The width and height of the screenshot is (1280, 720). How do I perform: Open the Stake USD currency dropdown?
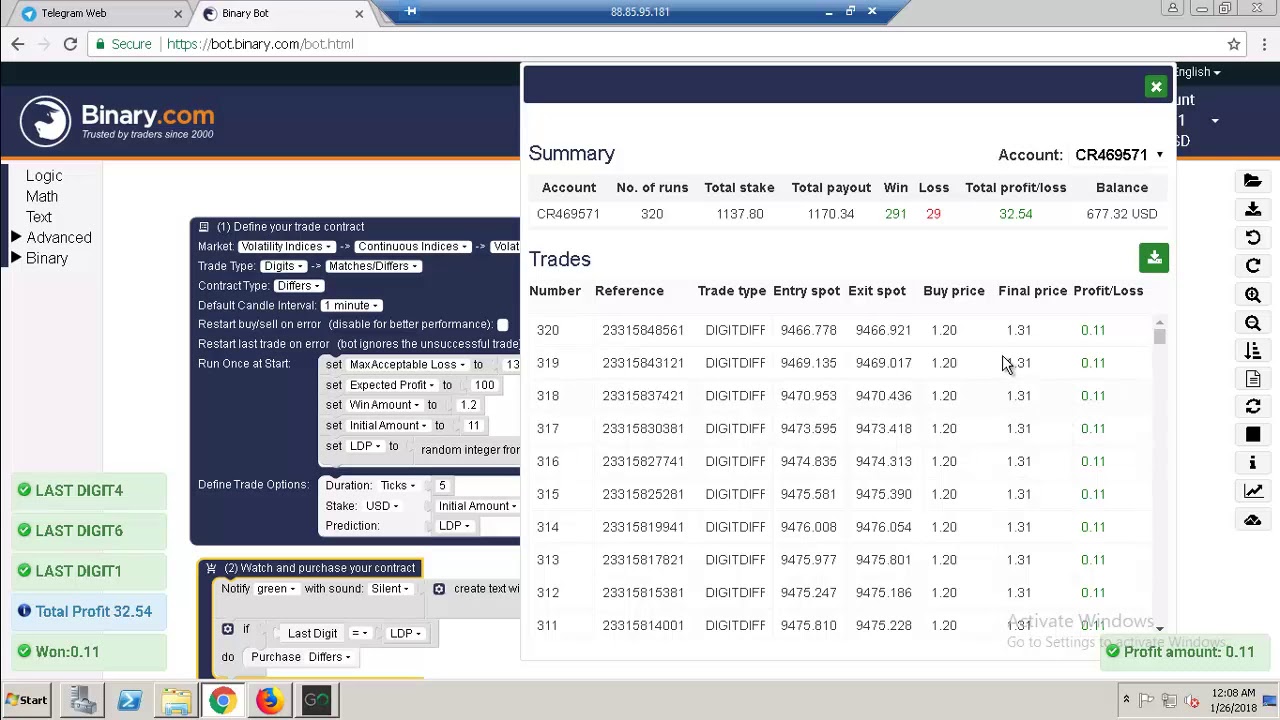382,506
